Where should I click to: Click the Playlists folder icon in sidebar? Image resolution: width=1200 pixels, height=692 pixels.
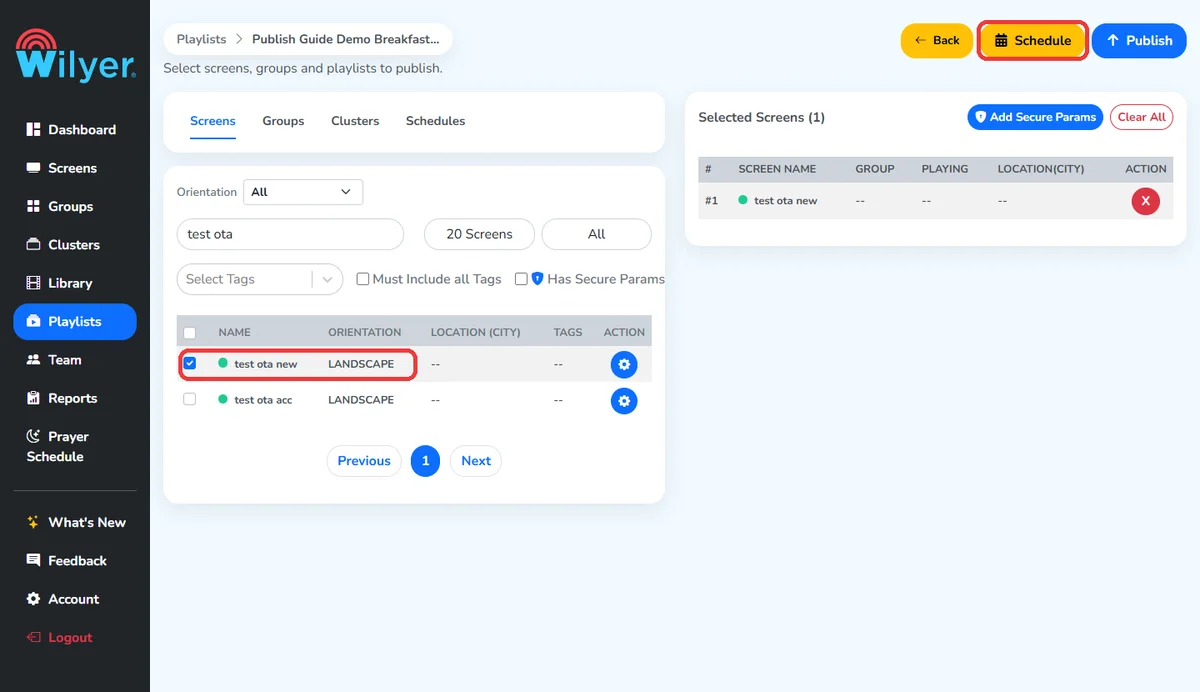coord(33,322)
